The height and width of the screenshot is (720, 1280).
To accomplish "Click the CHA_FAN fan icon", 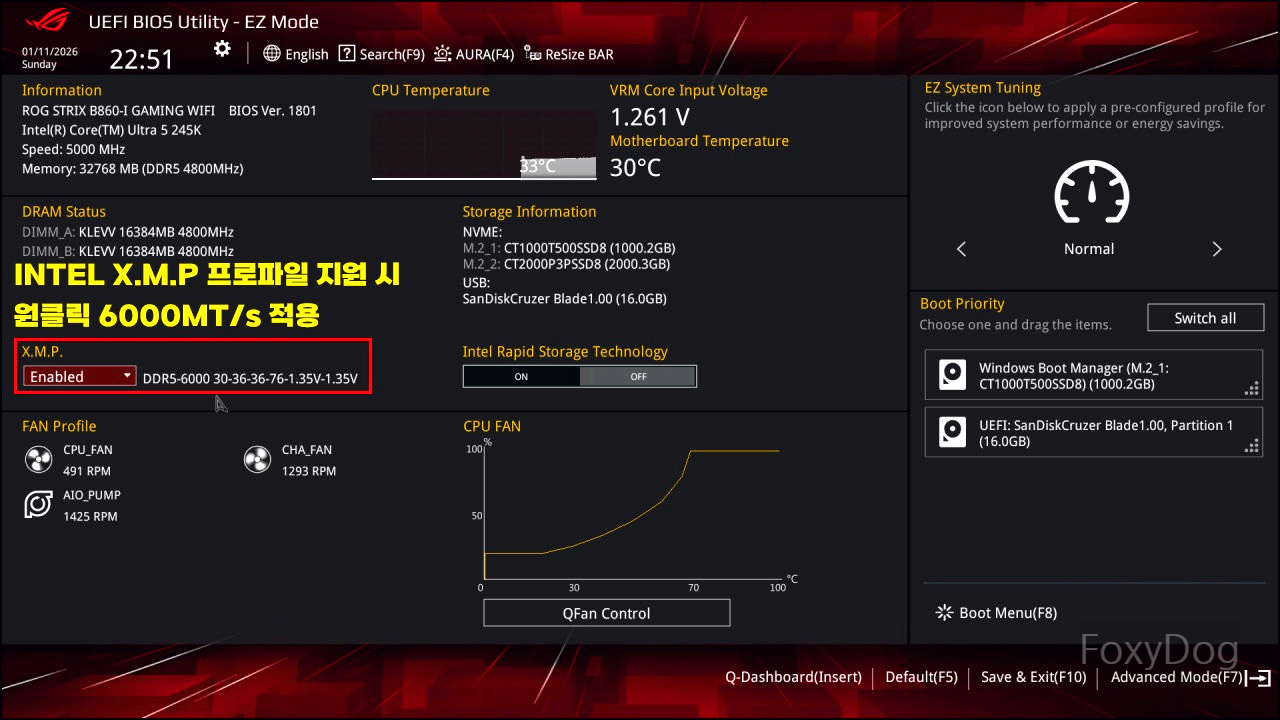I will point(257,460).
